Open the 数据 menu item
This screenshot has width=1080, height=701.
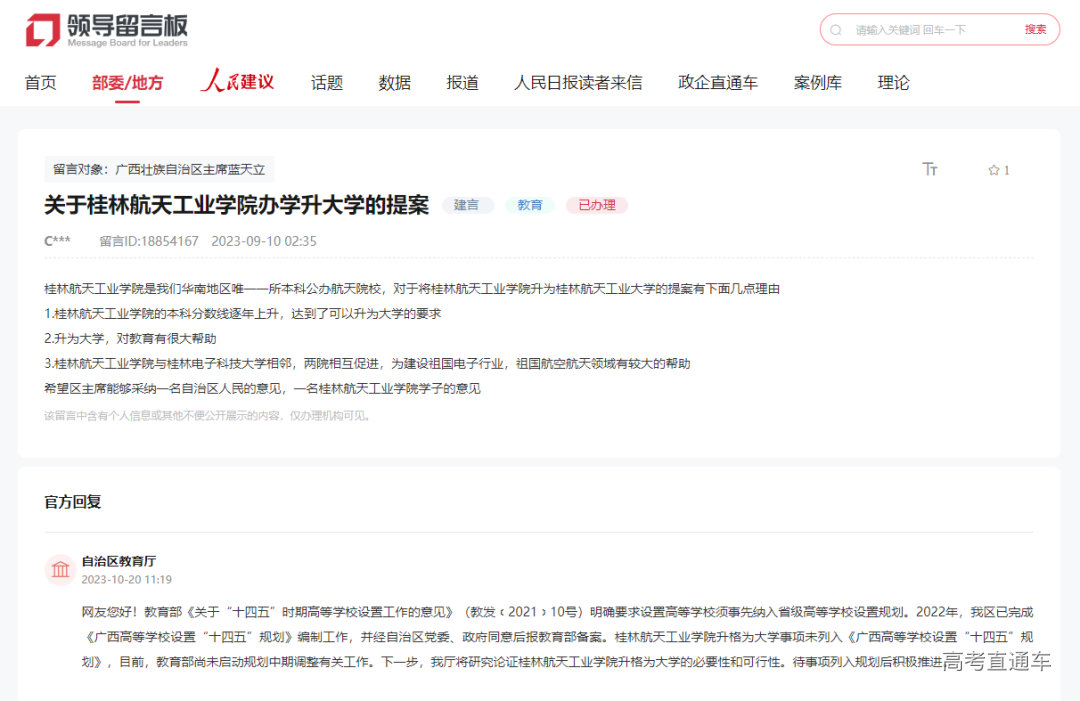click(x=394, y=82)
